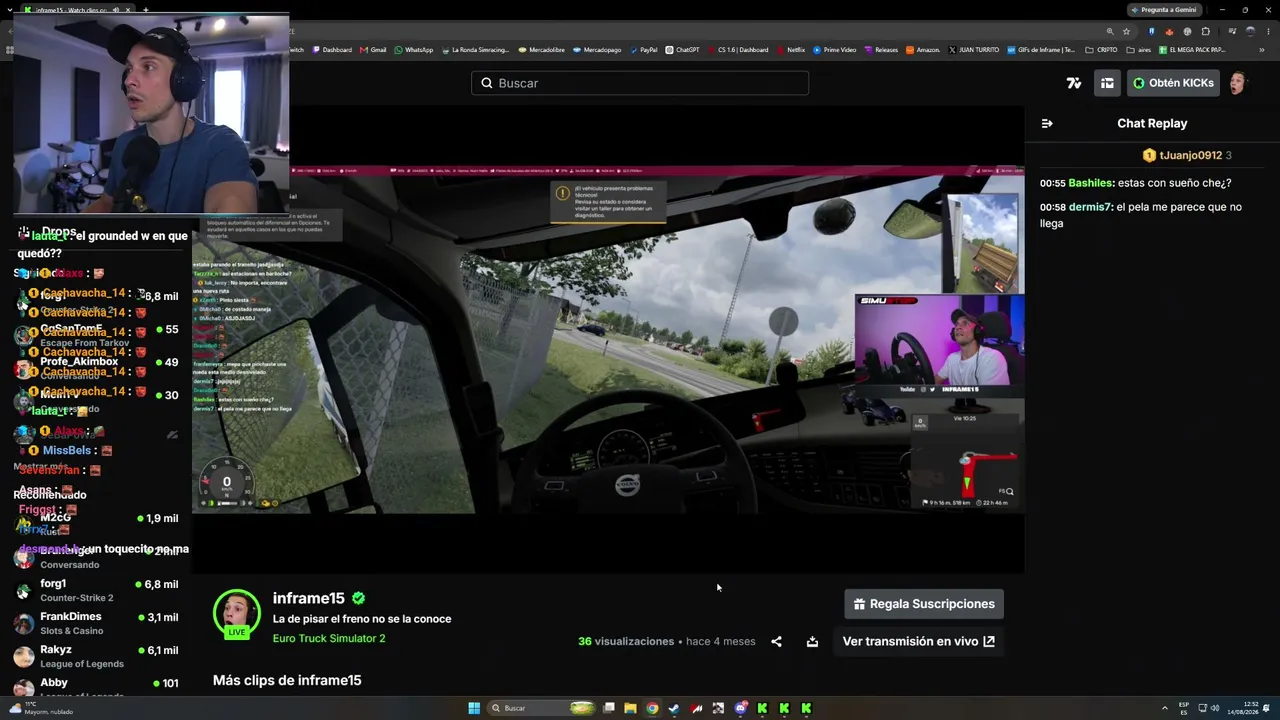Open Abby recommended channel

point(96,686)
